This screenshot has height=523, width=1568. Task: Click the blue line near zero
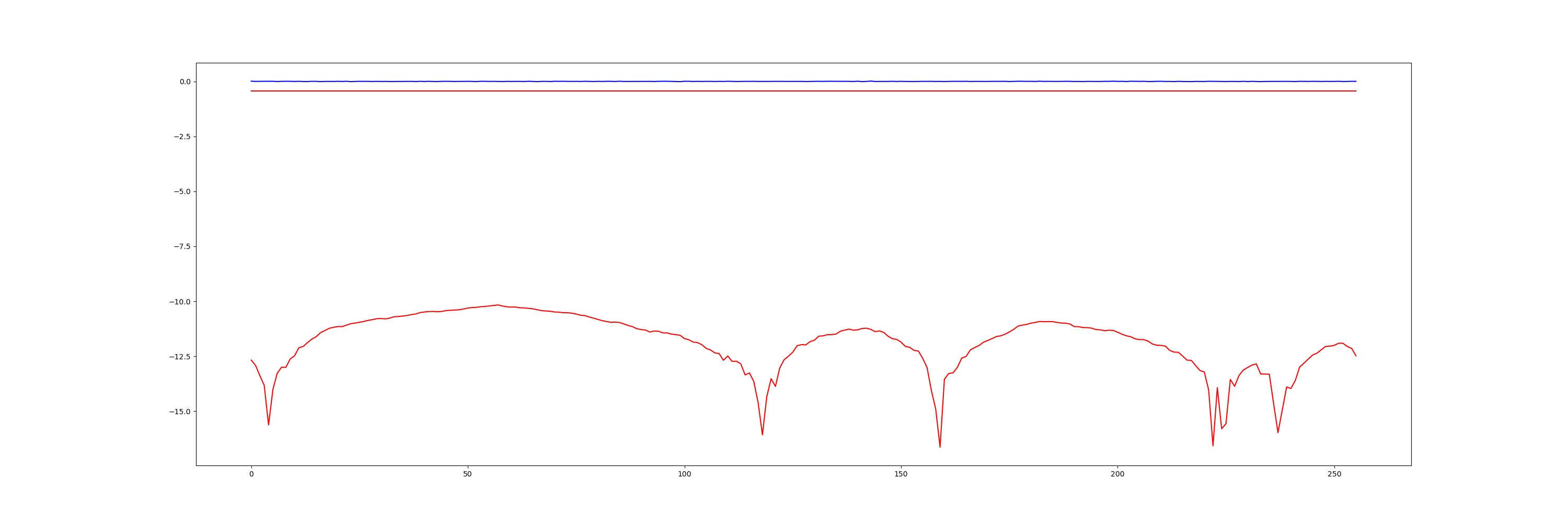pos(803,82)
